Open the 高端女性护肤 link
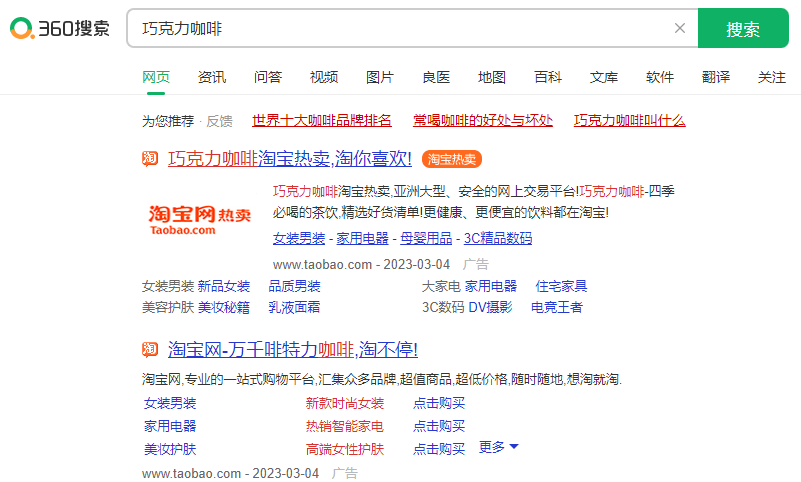 pyautogui.click(x=345, y=449)
